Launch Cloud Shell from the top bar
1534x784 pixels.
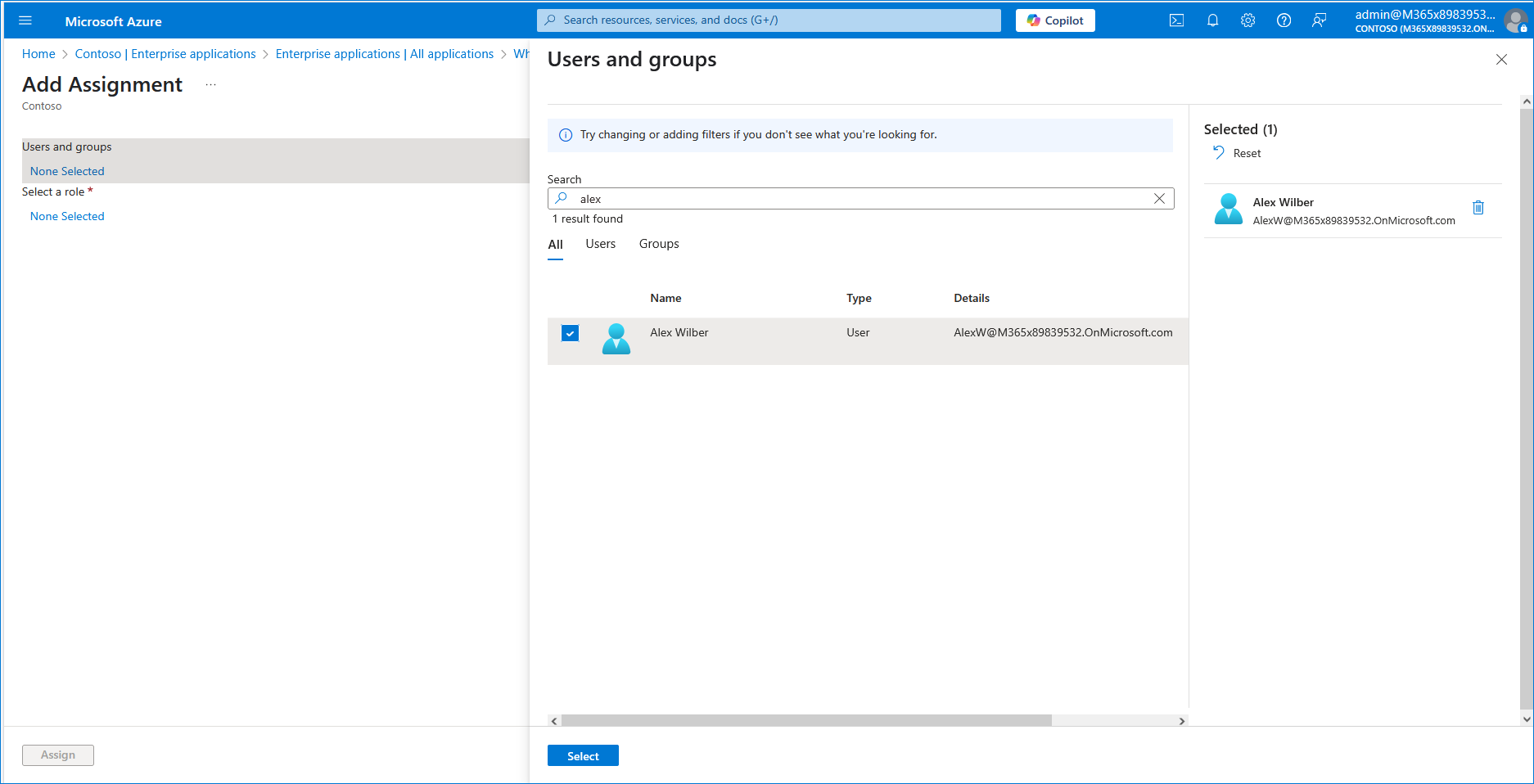coord(1176,20)
